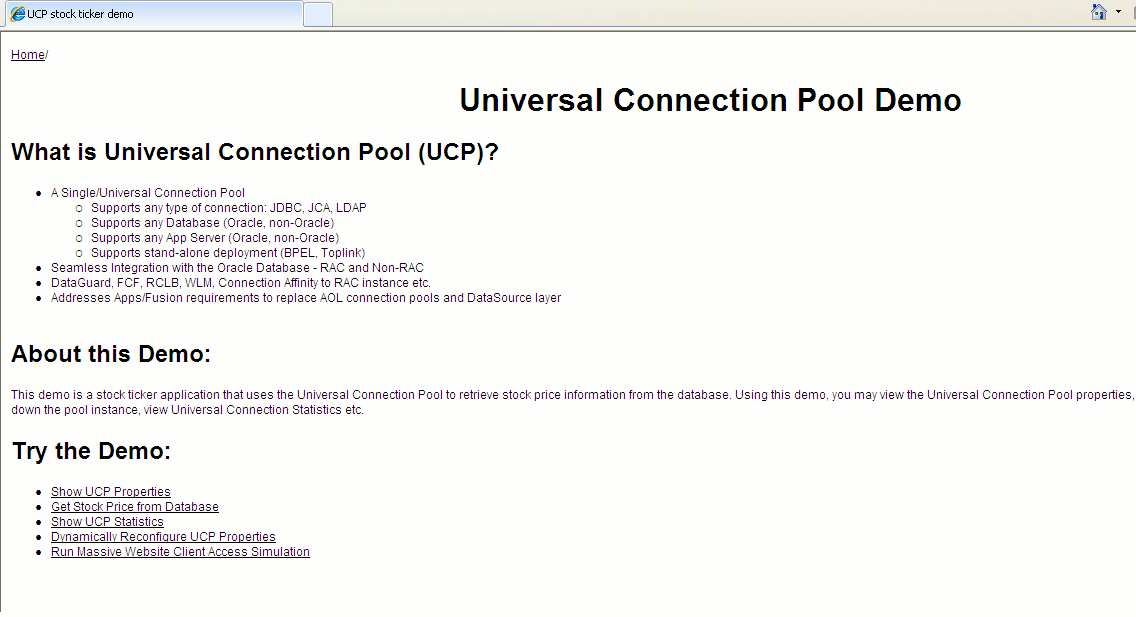1136x617 pixels.
Task: Click 'A Single/Universal Connection Pool' bullet
Action: pyautogui.click(x=148, y=193)
